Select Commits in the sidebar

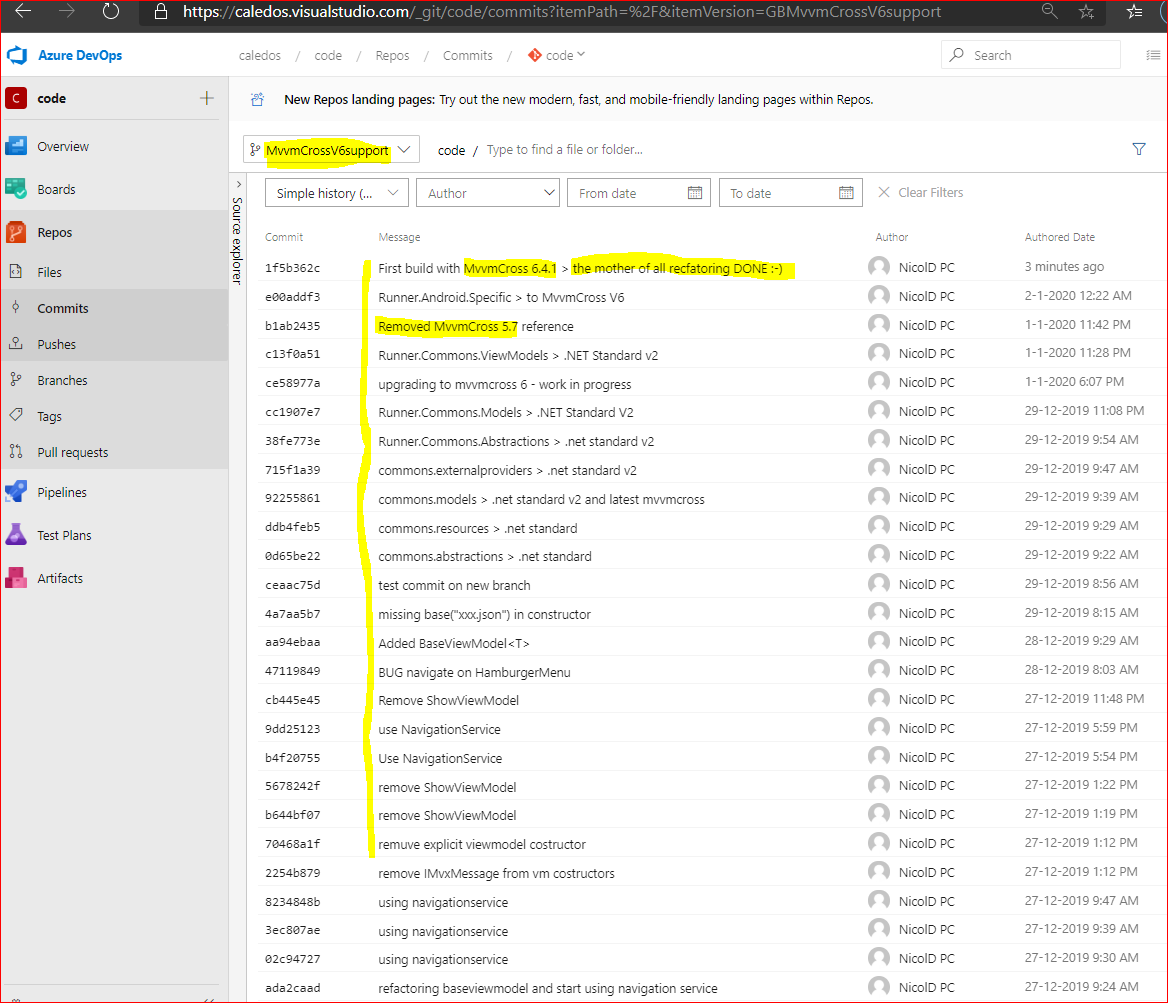pyautogui.click(x=63, y=309)
